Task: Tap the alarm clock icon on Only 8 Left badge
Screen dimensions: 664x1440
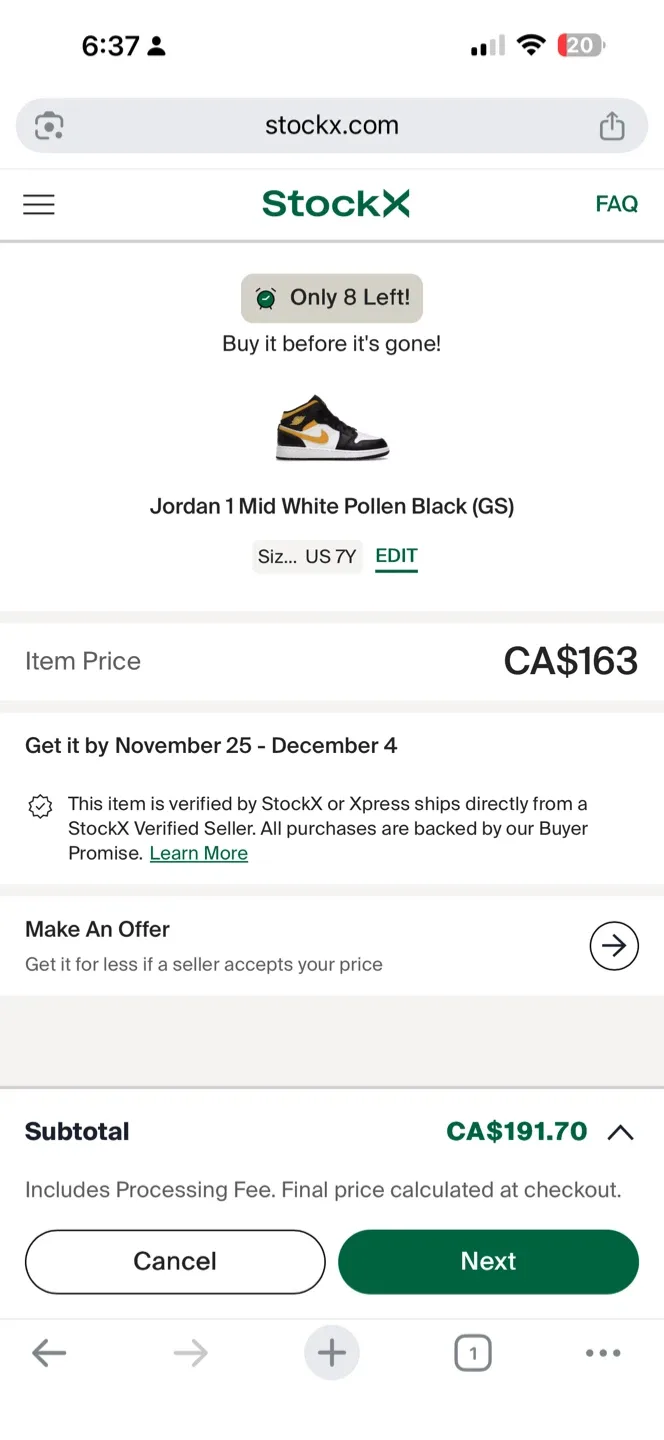Action: pyautogui.click(x=265, y=297)
